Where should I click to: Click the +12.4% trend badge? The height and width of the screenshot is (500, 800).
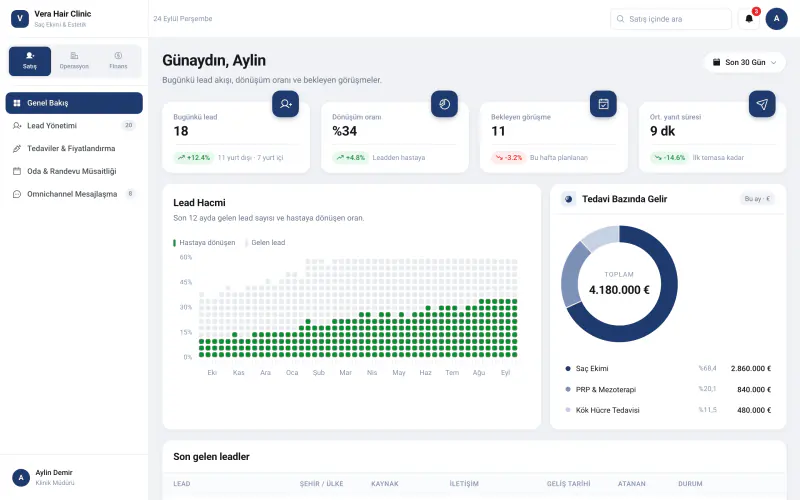coord(193,158)
